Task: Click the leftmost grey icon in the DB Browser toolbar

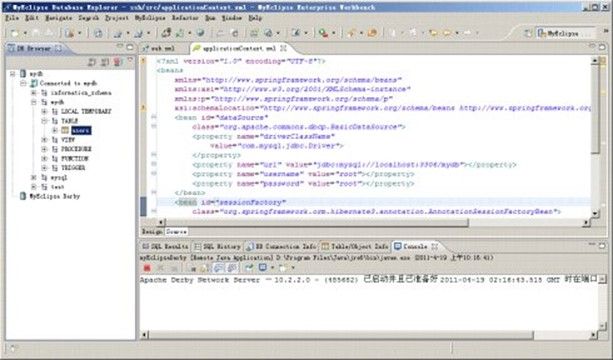Action: tap(92, 62)
